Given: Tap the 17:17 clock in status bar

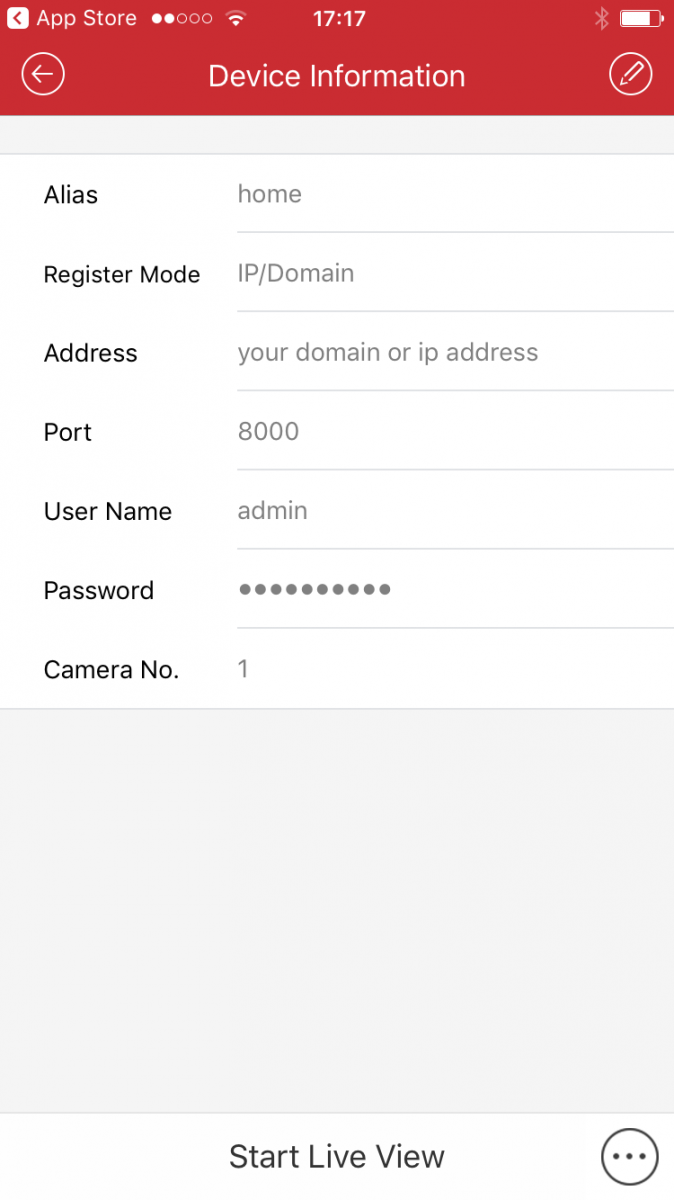Looking at the screenshot, I should pyautogui.click(x=339, y=19).
